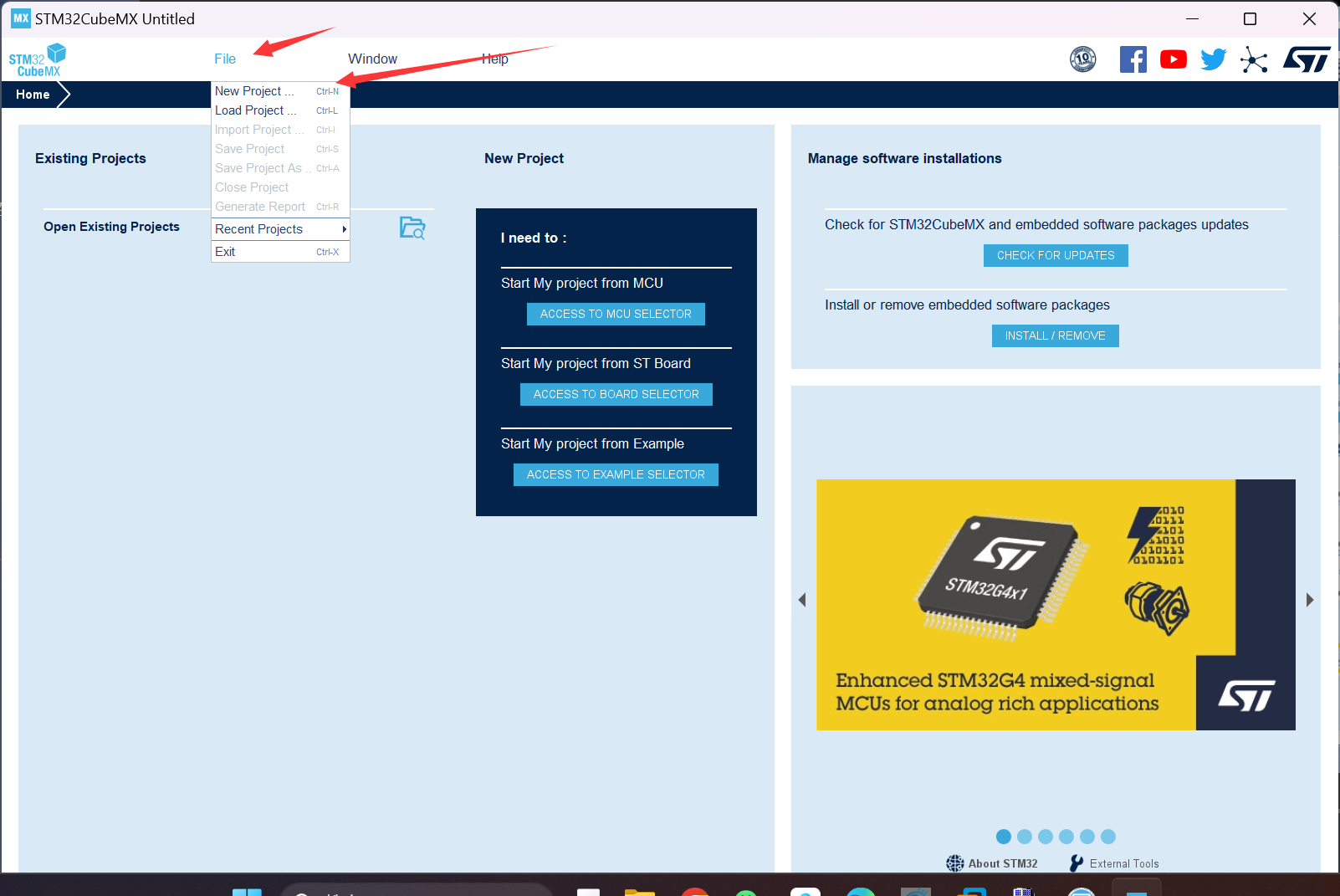Expand the Recent Projects submenu arrow
This screenshot has width=1340, height=896.
coord(344,229)
